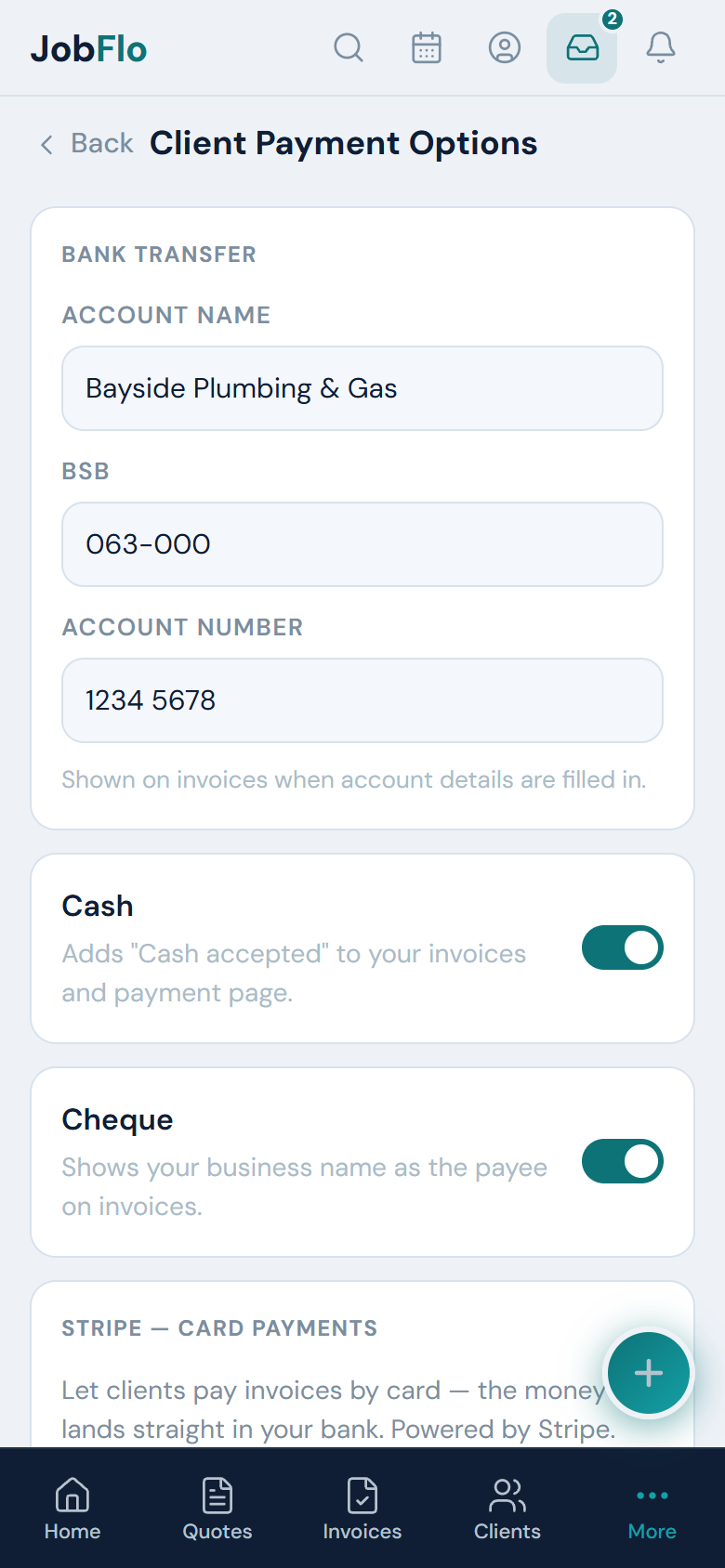The height and width of the screenshot is (1568, 725).
Task: Open the Invoices tab
Action: [x=362, y=1509]
